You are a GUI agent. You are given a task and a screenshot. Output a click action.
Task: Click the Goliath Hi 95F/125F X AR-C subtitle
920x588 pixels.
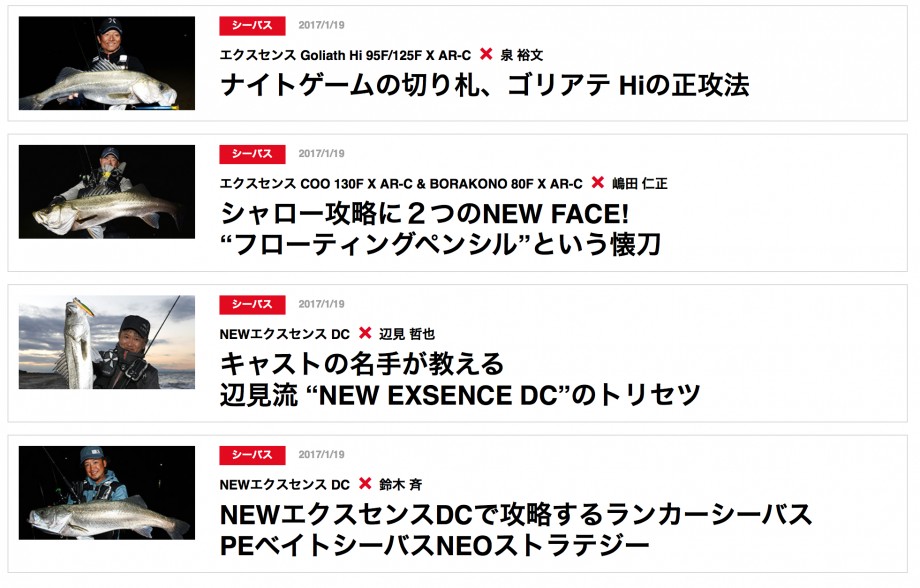(x=345, y=55)
